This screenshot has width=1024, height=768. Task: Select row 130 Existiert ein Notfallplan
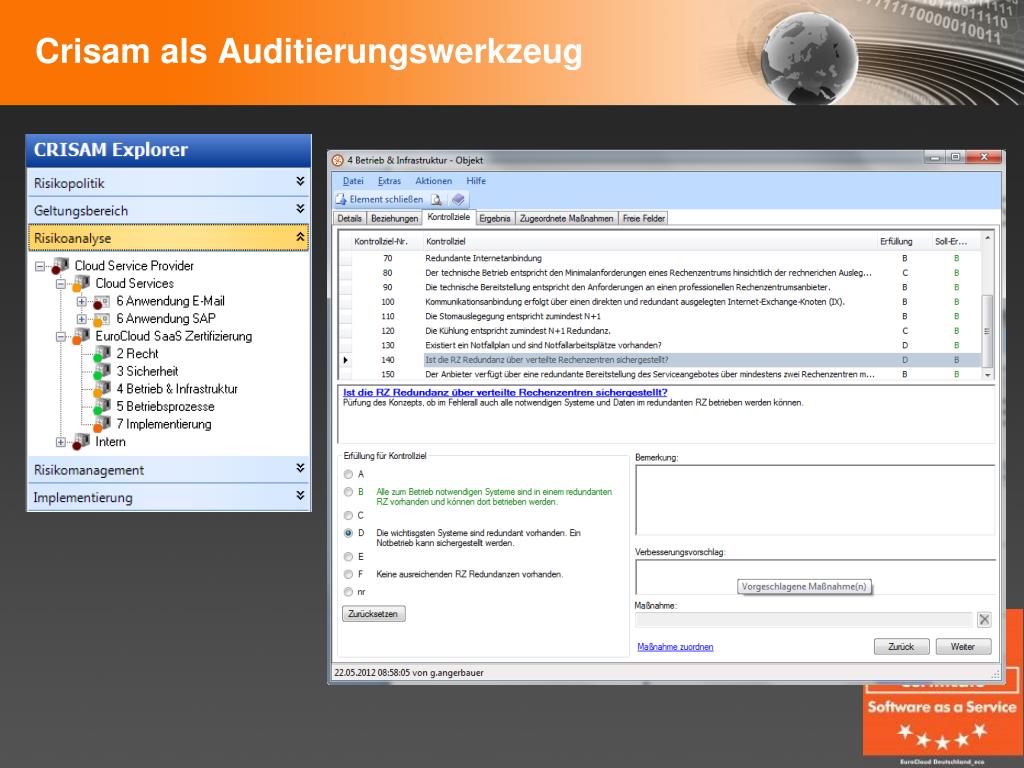tap(660, 345)
